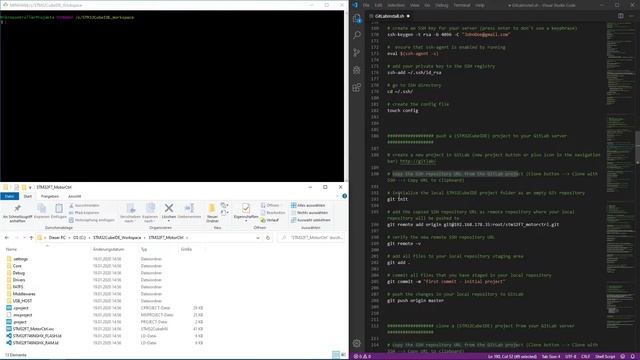Open the VS Code editor More Actions menu
Image resolution: width=640 pixels, height=360 pixels.
coord(632,16)
